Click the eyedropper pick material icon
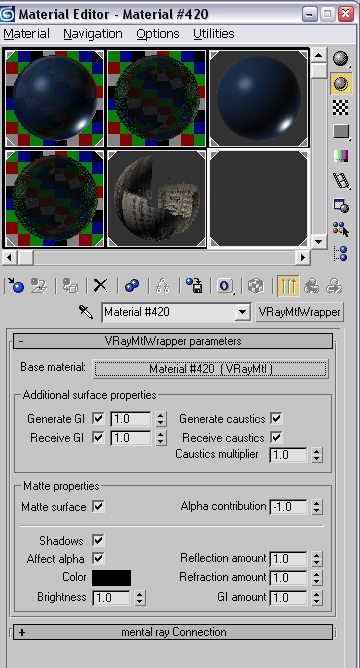This screenshot has height=668, width=360. coord(86,312)
